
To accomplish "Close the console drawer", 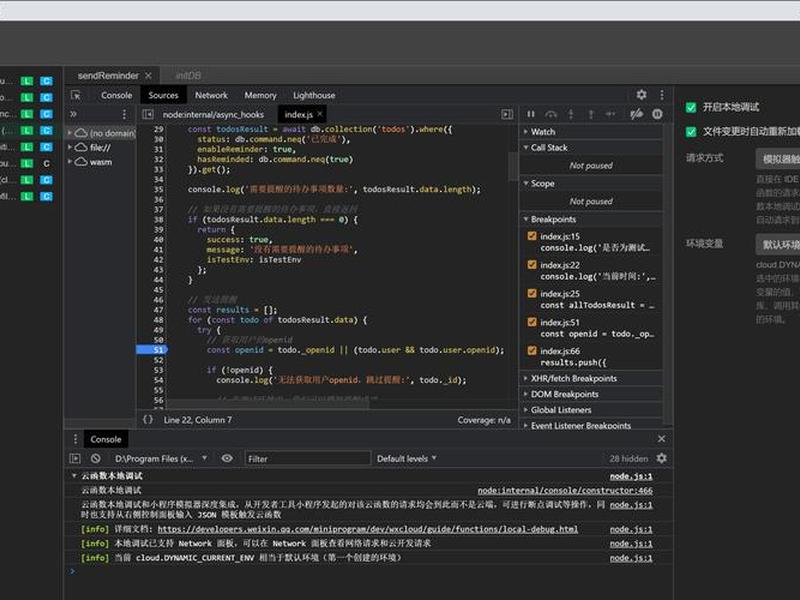I will [x=661, y=439].
